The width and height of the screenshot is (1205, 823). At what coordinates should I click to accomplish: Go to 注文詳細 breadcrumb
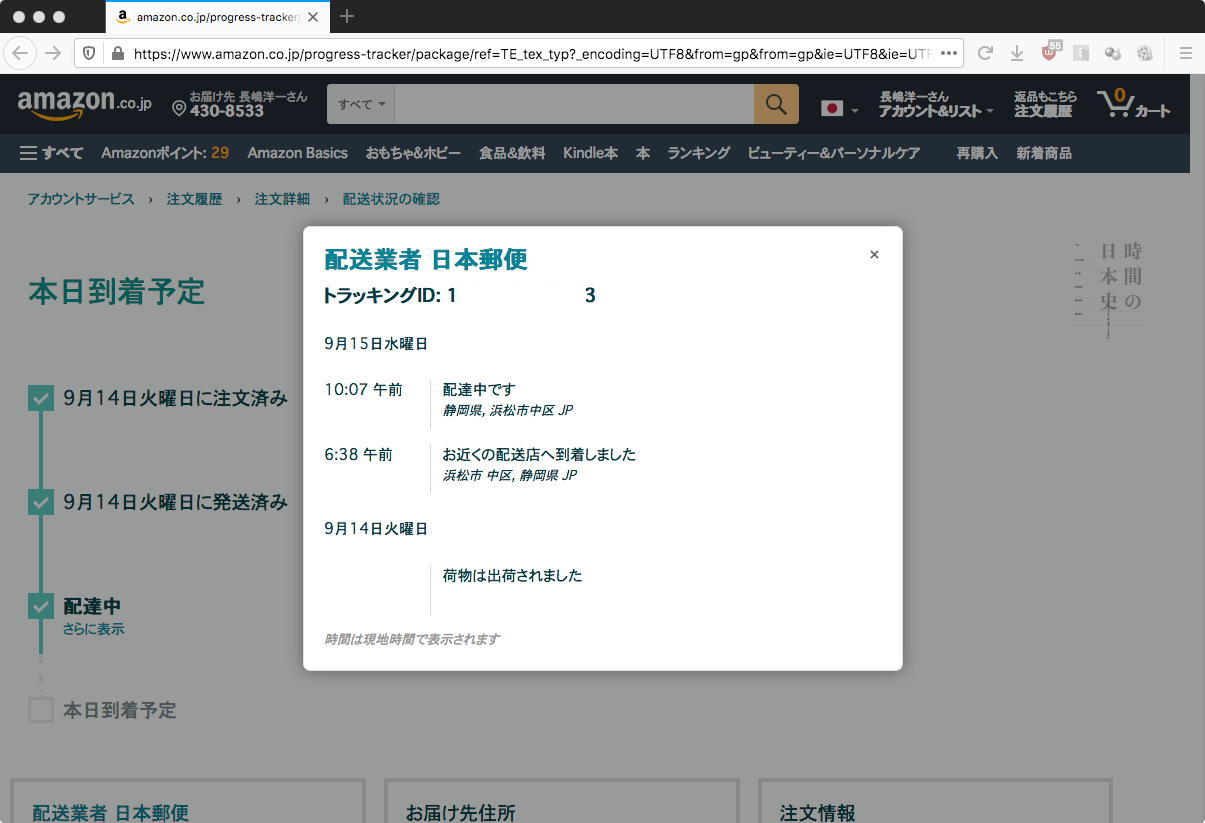(283, 199)
